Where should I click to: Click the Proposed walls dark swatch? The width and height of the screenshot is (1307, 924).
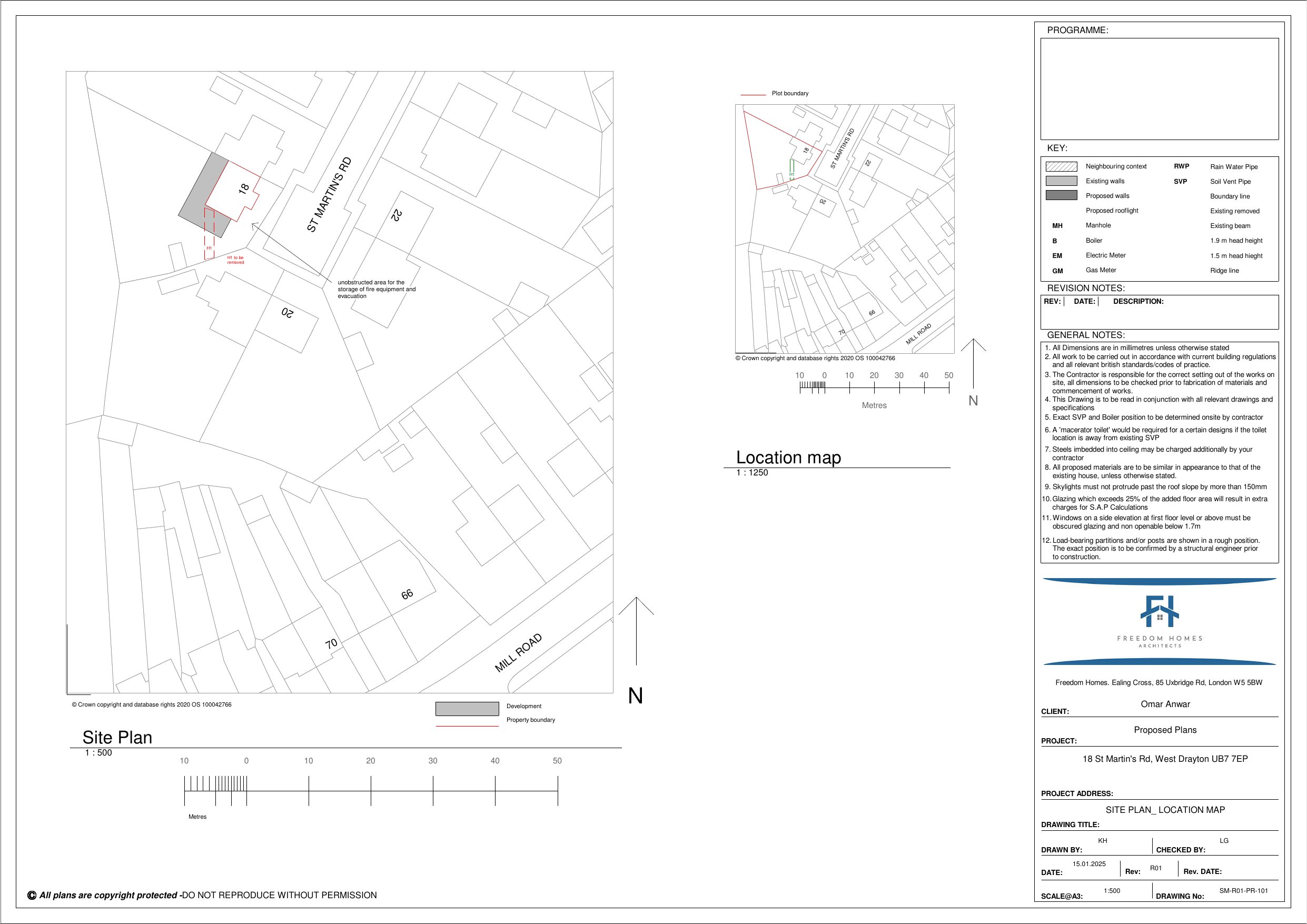click(1061, 195)
